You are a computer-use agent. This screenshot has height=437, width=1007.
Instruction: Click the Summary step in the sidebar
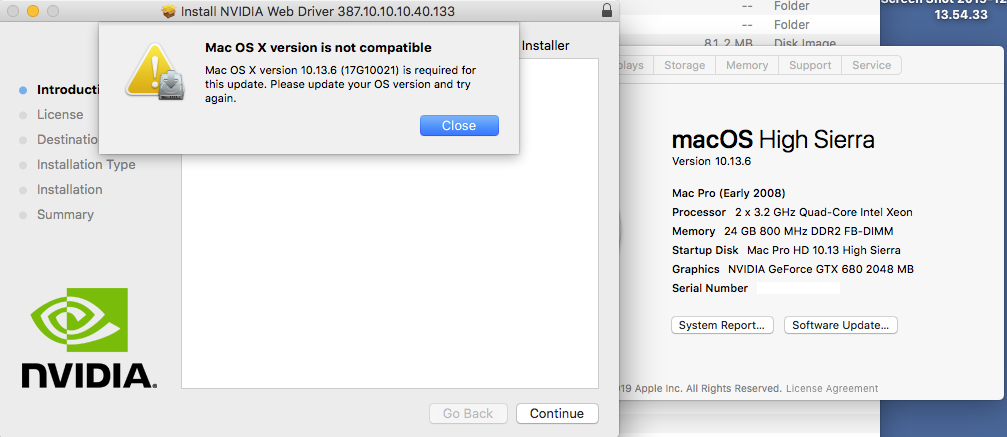coord(65,214)
